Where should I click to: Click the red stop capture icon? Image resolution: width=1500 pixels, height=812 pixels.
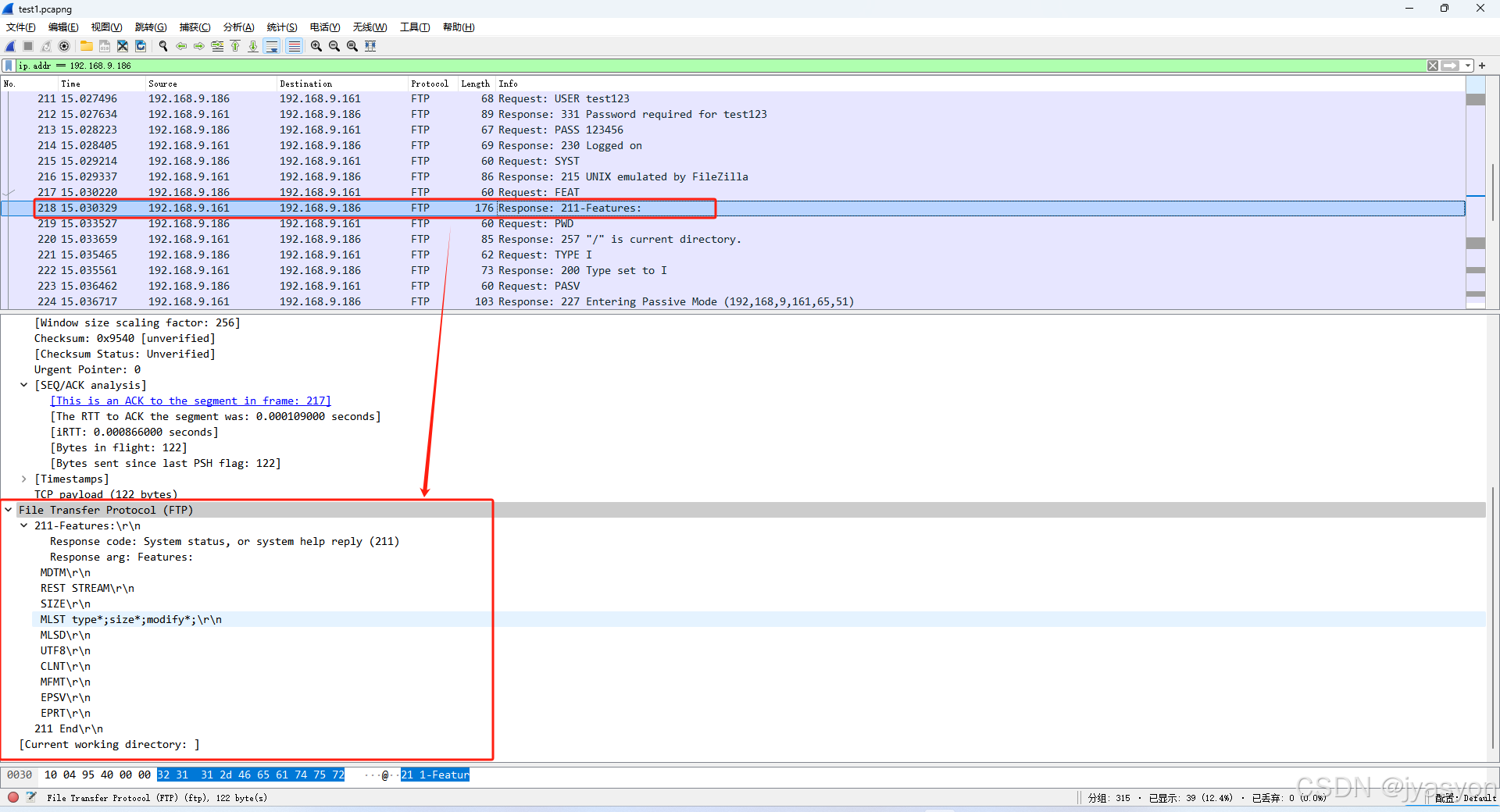click(27, 46)
